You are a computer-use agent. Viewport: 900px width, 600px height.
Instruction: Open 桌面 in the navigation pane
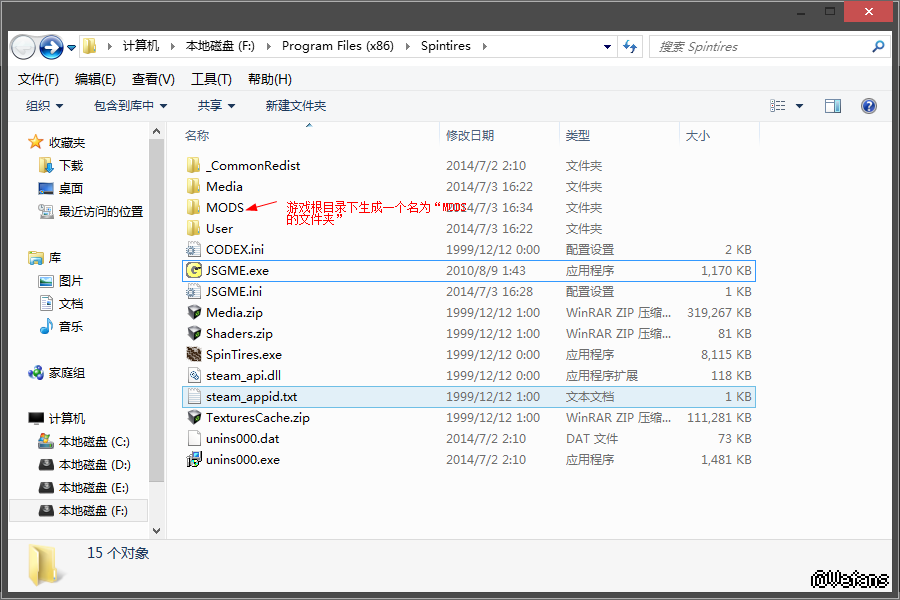(71, 188)
